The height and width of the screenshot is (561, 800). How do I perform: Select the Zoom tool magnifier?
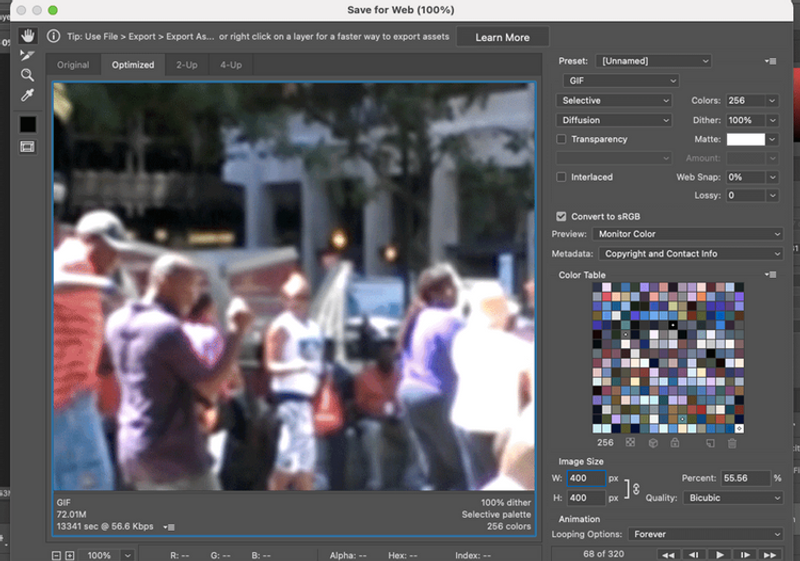(28, 75)
